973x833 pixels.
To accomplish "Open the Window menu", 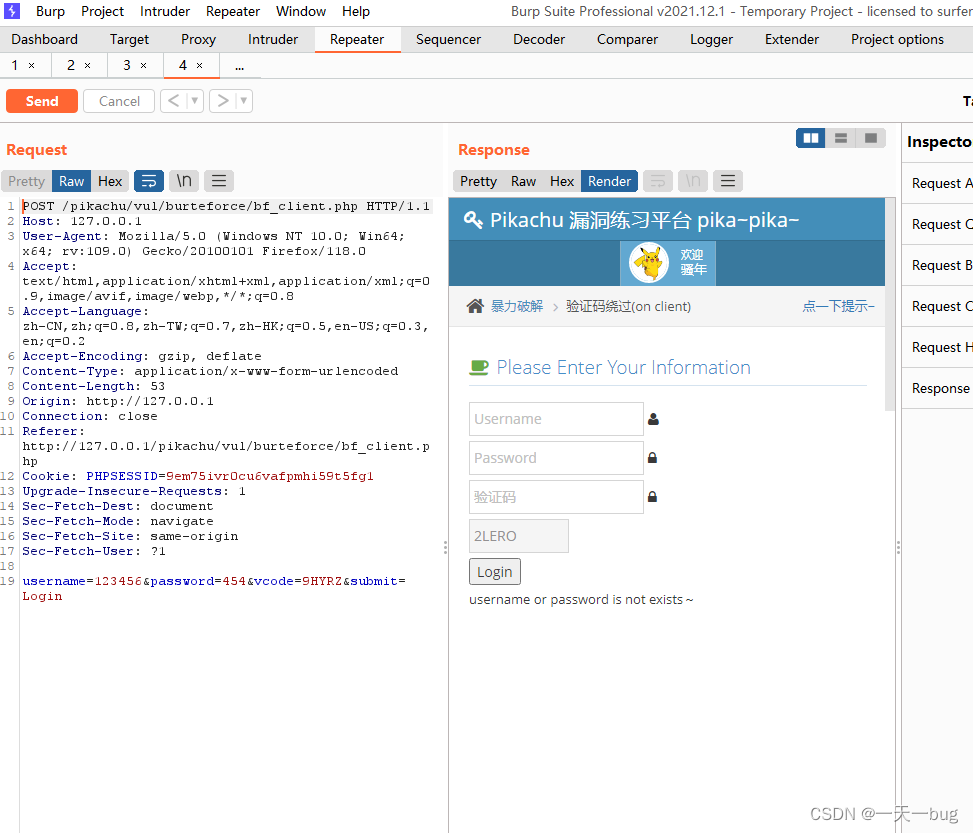I will [x=301, y=11].
